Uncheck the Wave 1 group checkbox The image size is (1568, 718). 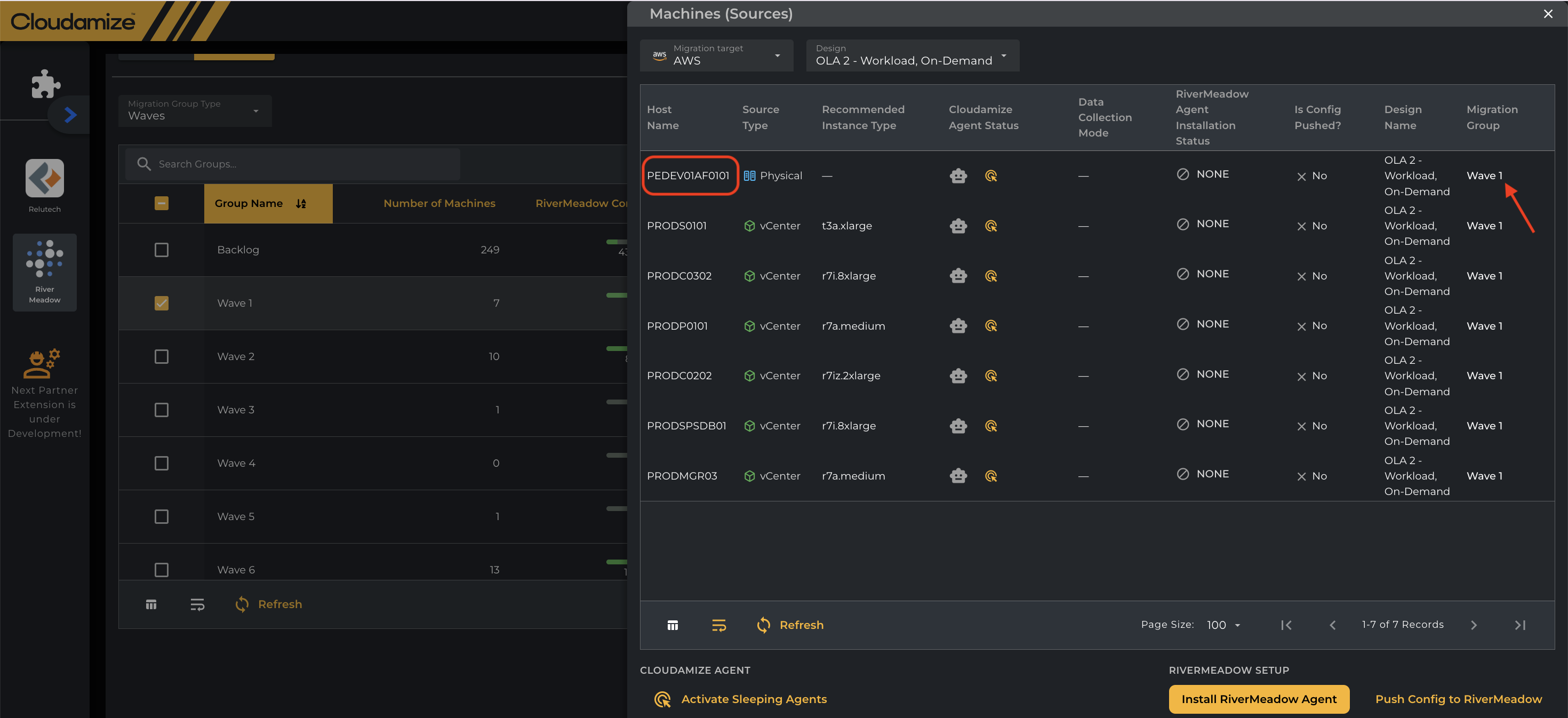(161, 304)
